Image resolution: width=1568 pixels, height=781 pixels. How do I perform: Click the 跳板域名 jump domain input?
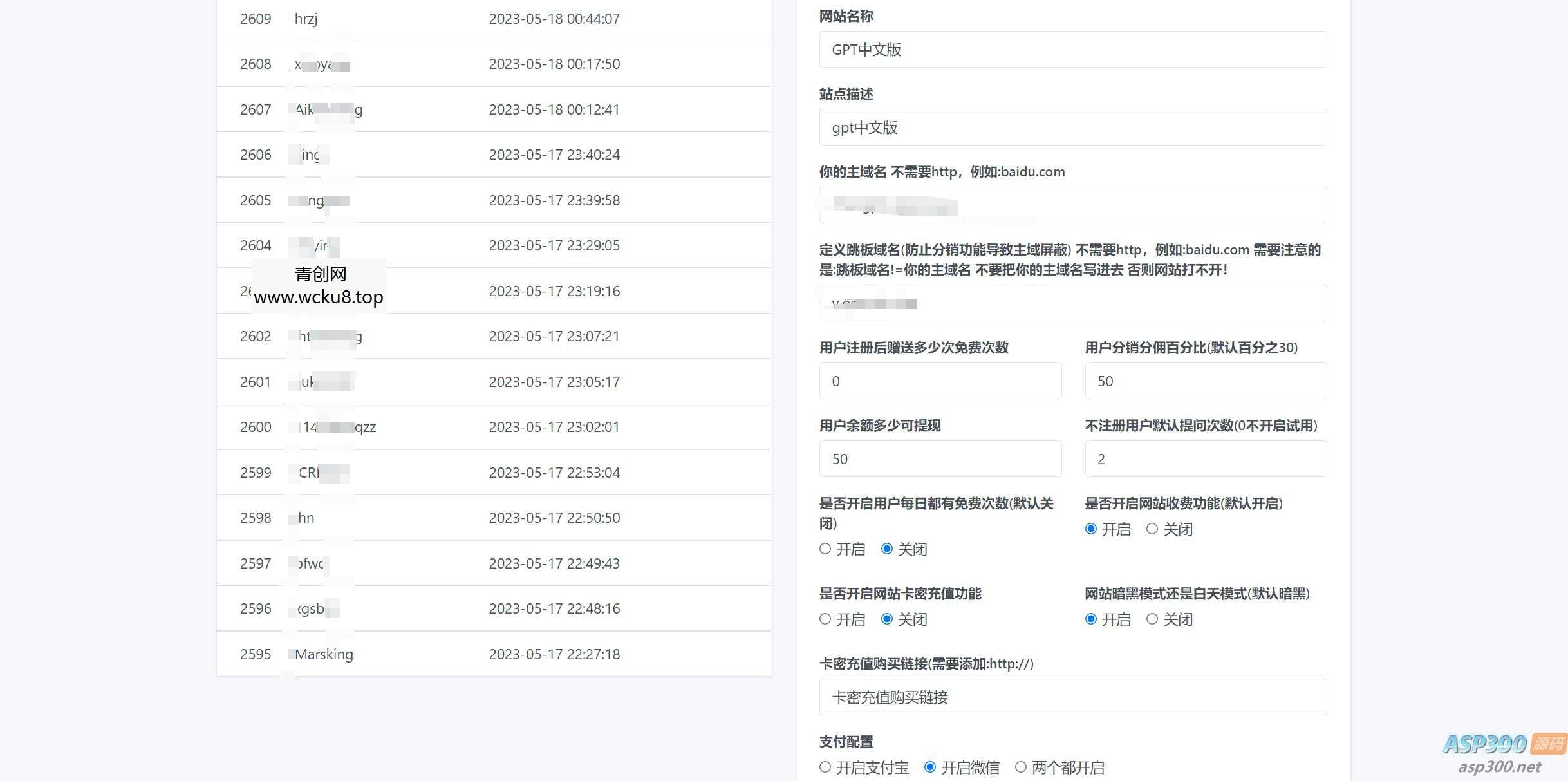tap(1072, 303)
